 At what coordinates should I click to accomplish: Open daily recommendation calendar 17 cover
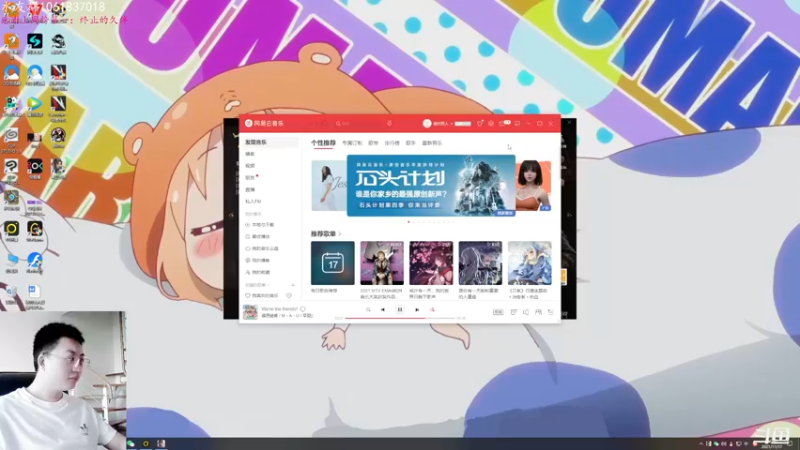pyautogui.click(x=333, y=263)
